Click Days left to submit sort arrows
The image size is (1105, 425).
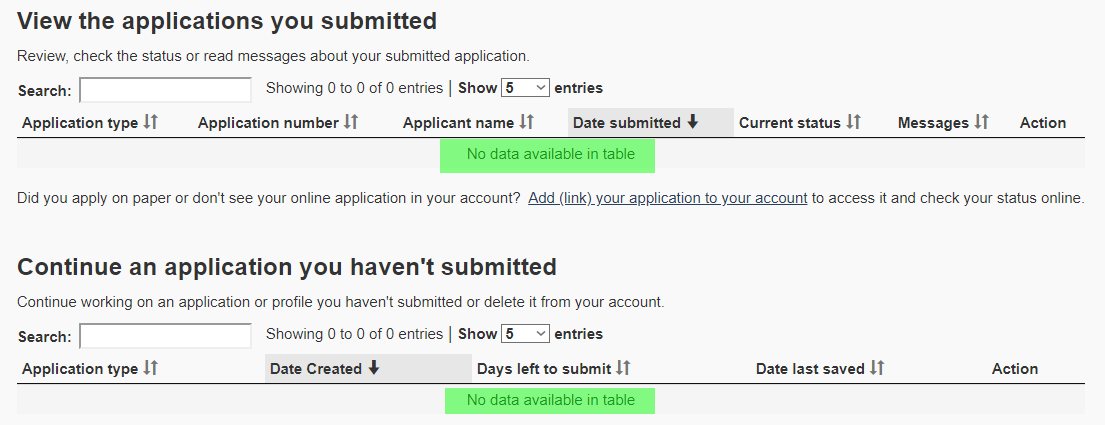click(623, 368)
